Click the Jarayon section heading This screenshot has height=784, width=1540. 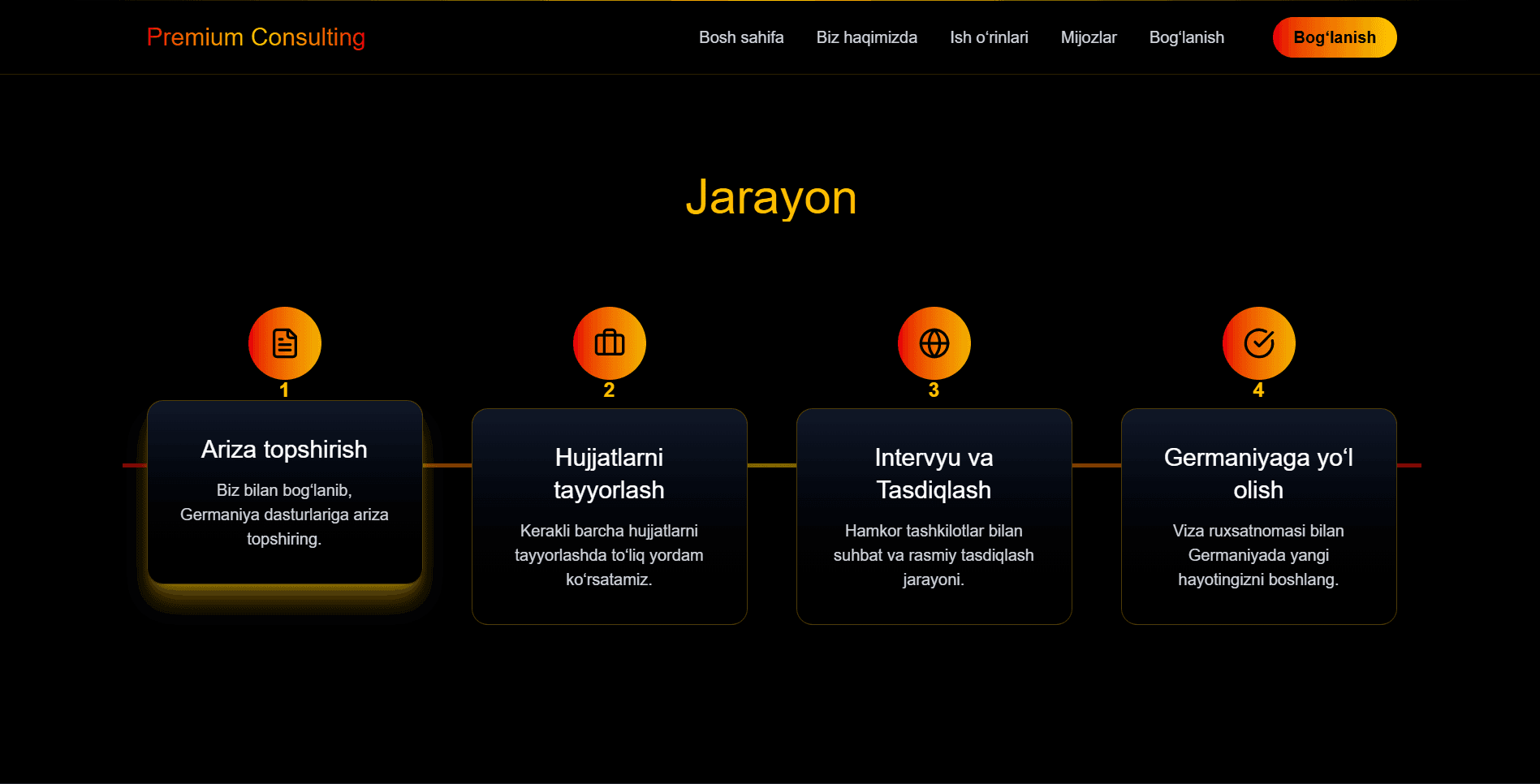click(771, 197)
